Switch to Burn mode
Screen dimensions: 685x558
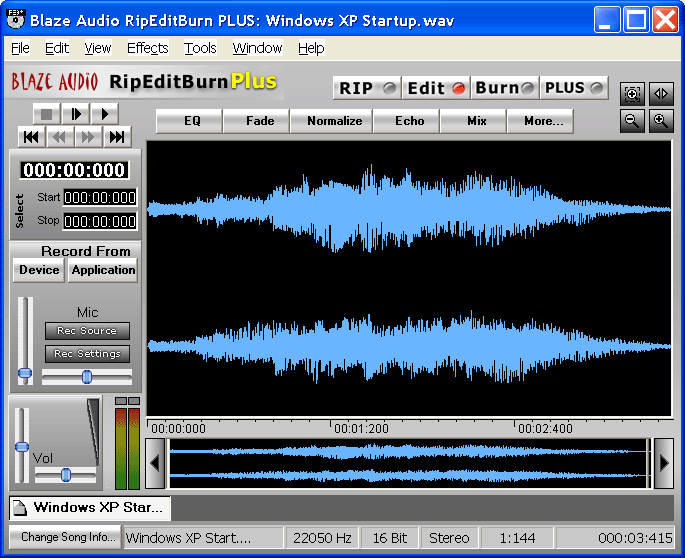pyautogui.click(x=505, y=88)
